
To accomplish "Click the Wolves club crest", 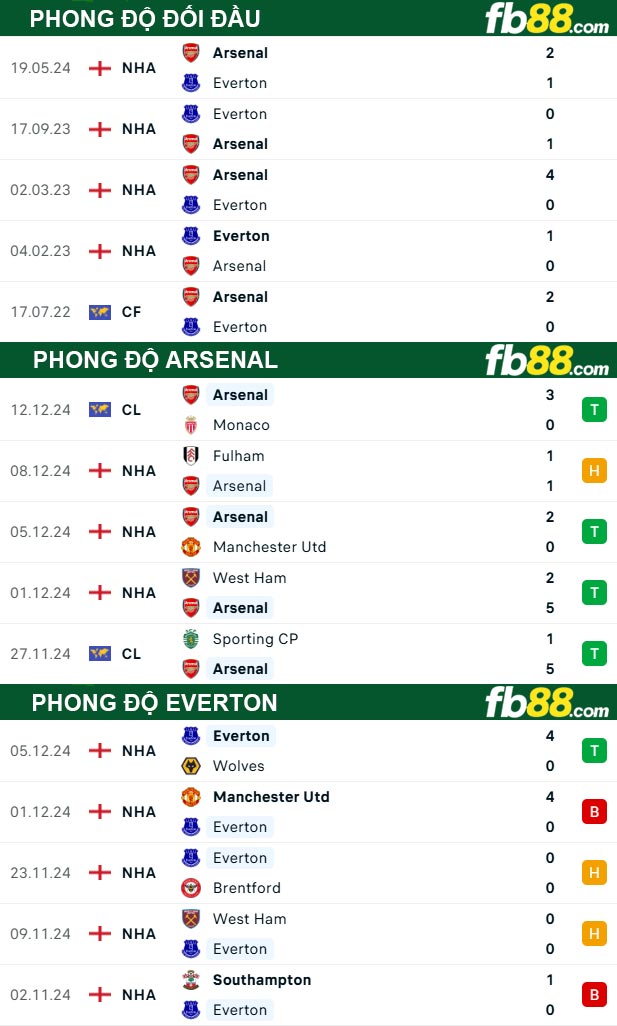I will click(191, 766).
